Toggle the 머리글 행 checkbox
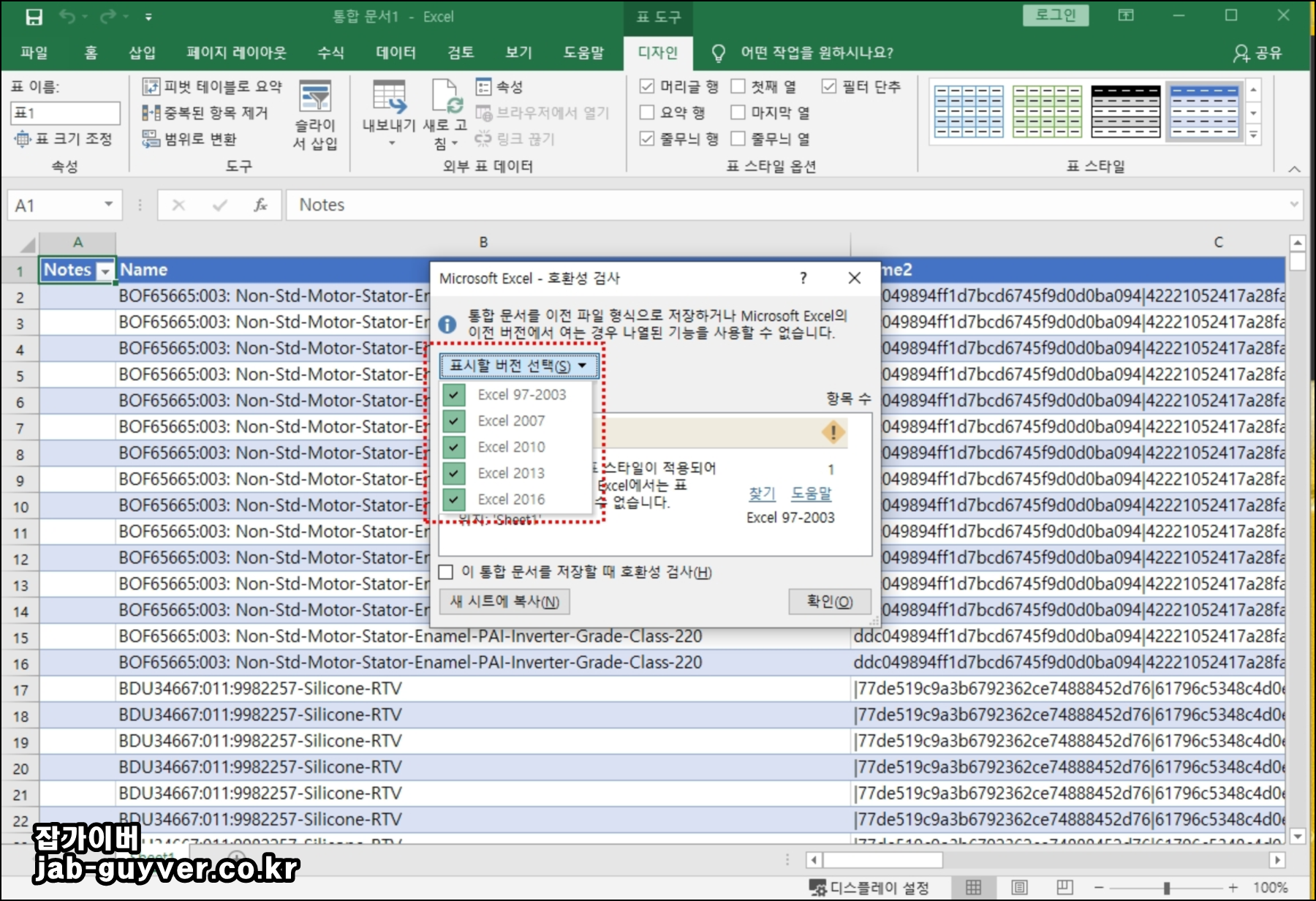 [647, 86]
